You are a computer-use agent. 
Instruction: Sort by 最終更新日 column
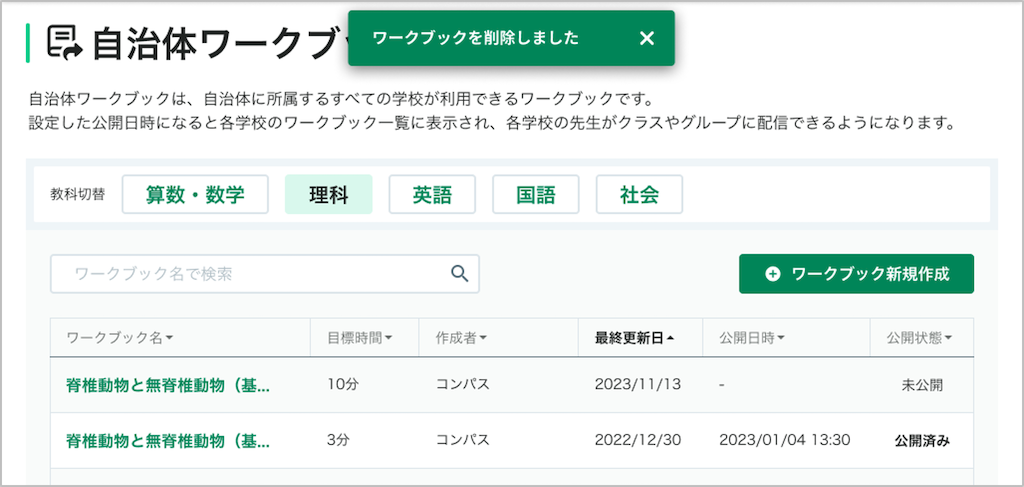point(634,338)
